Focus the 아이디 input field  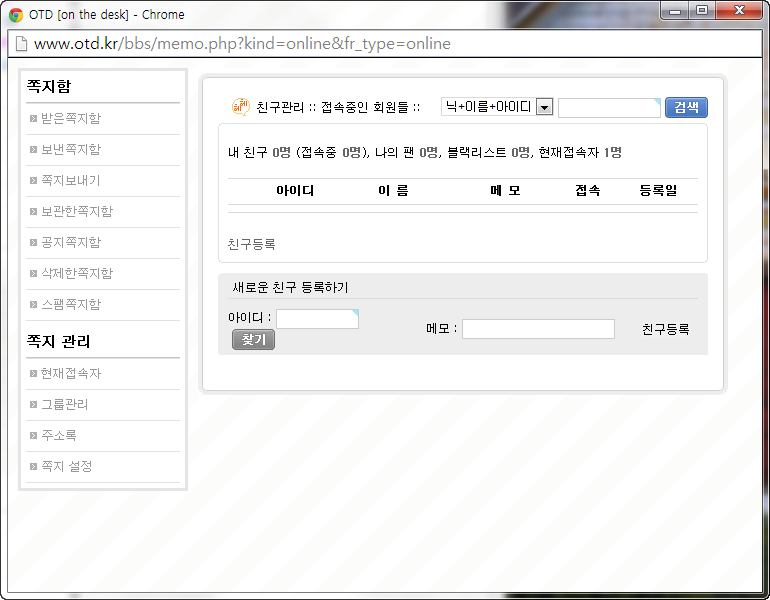(x=317, y=319)
